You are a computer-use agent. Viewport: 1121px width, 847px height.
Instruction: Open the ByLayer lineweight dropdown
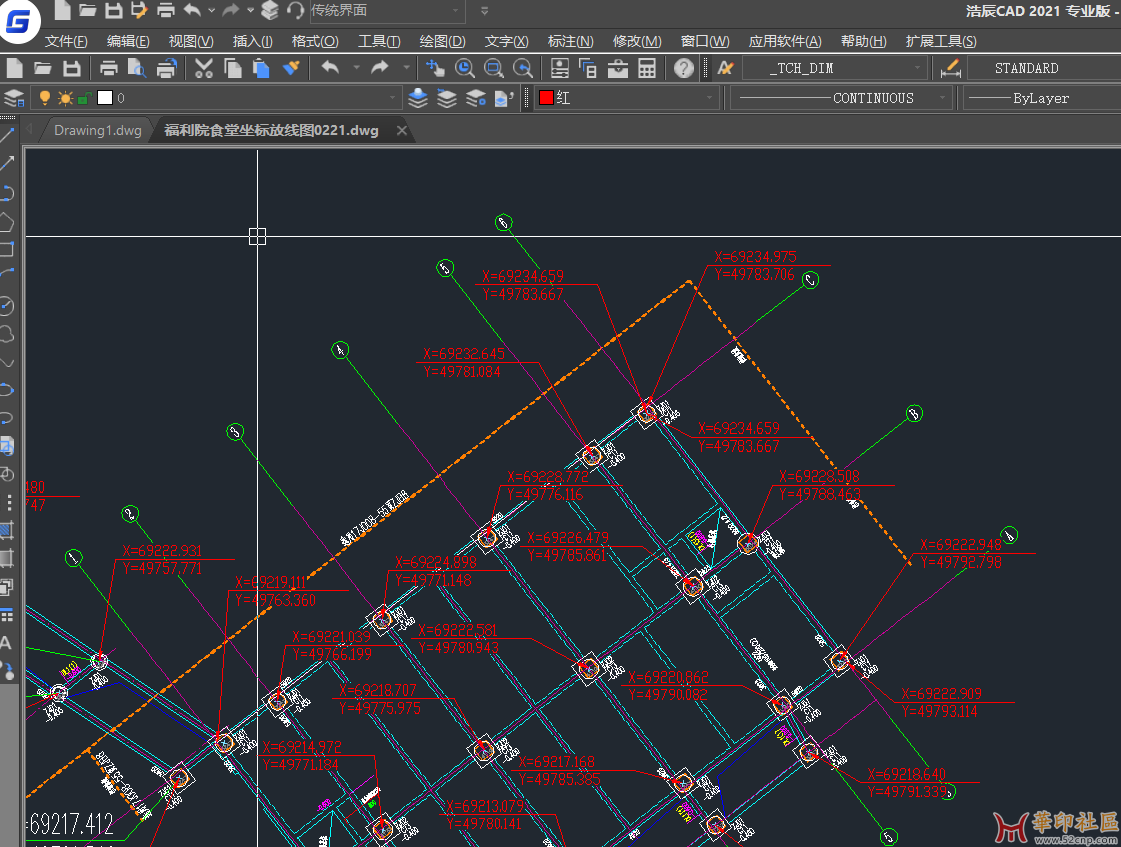pos(1042,98)
